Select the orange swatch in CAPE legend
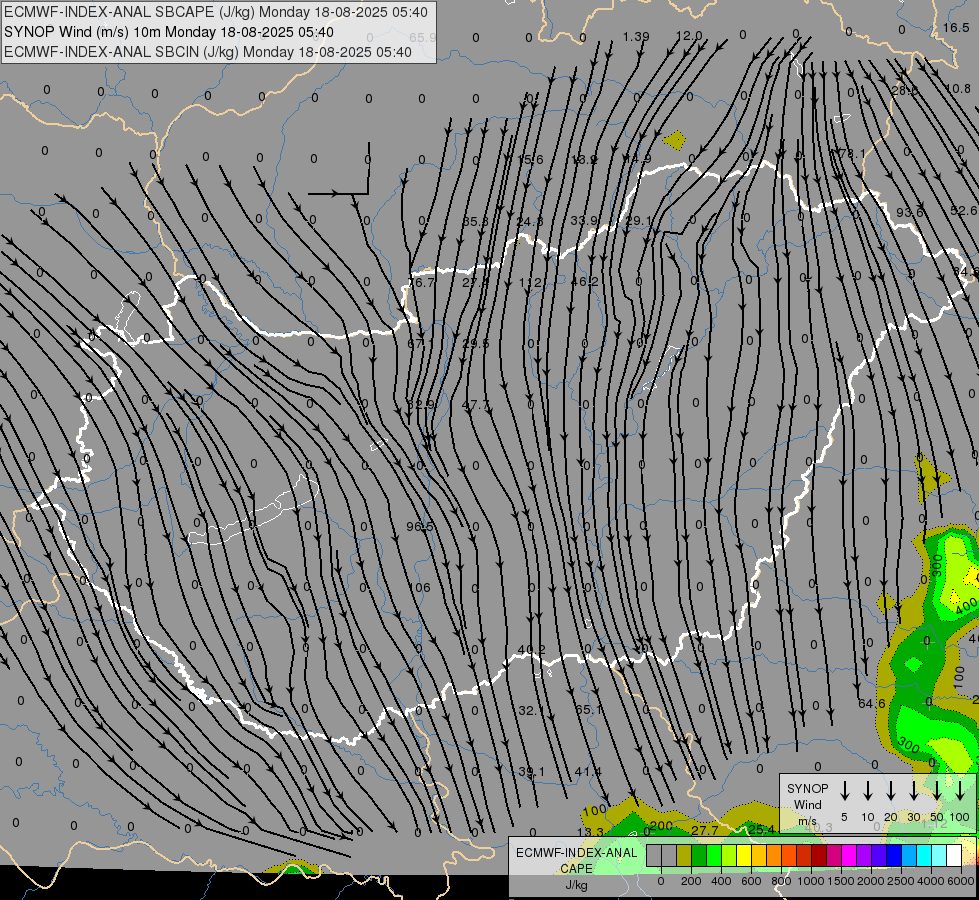The width and height of the screenshot is (979, 900). [774, 856]
